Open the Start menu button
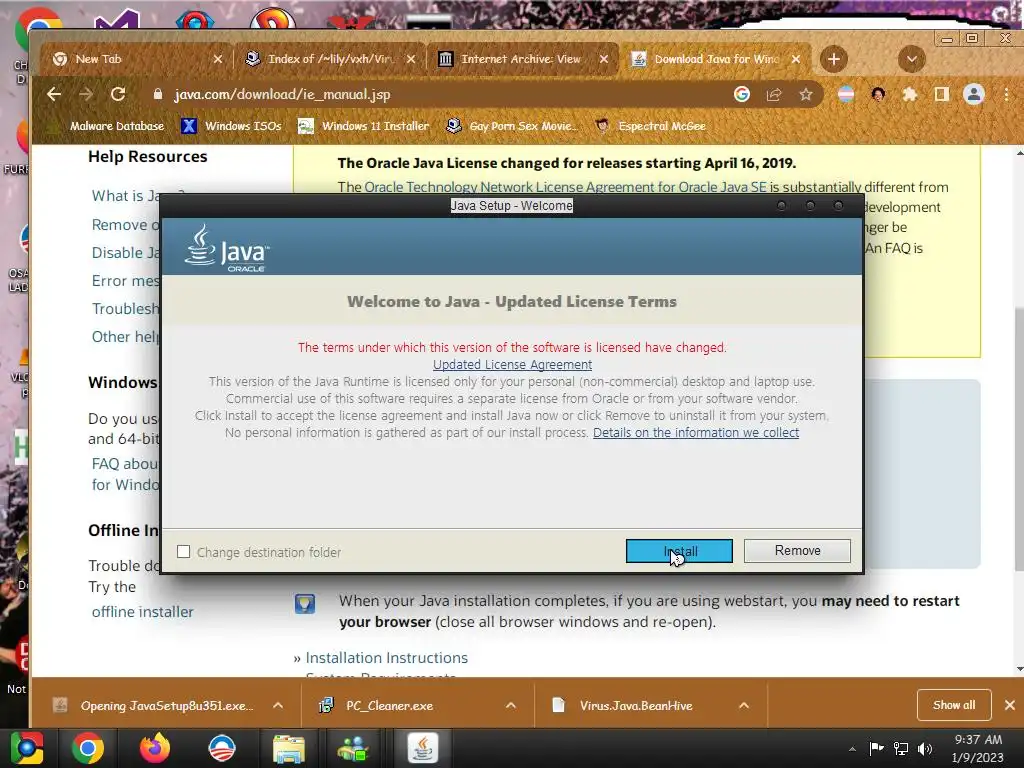Viewport: 1024px width, 768px height. (26, 748)
